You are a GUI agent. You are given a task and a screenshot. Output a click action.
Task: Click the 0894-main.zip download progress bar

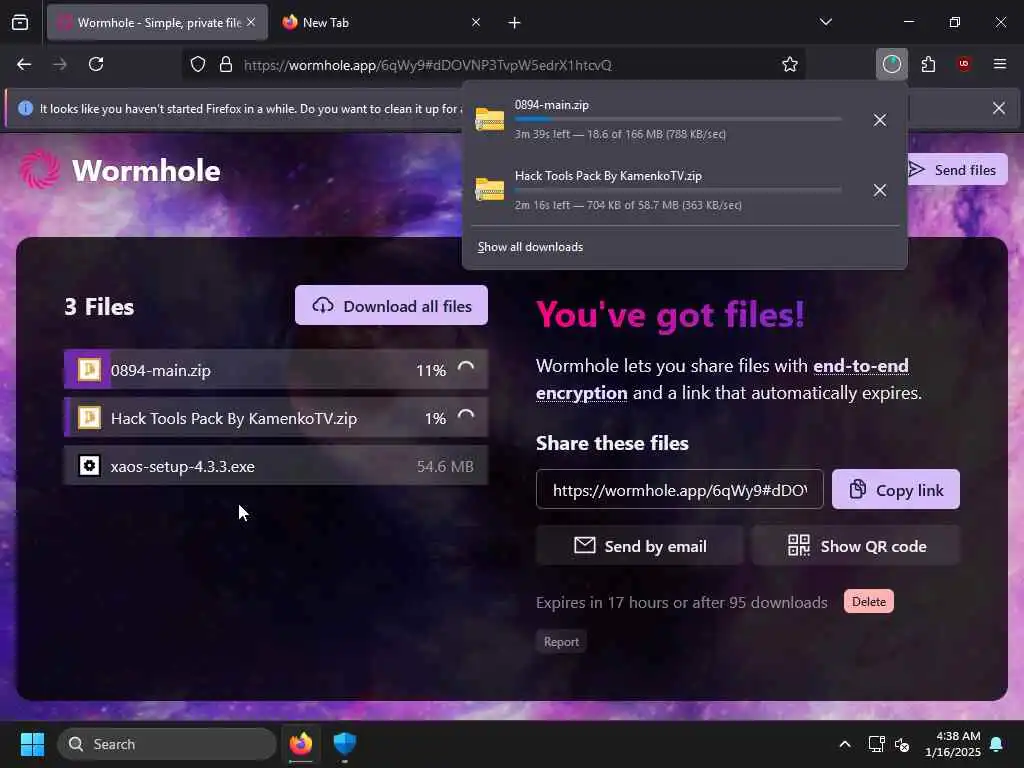pos(678,120)
